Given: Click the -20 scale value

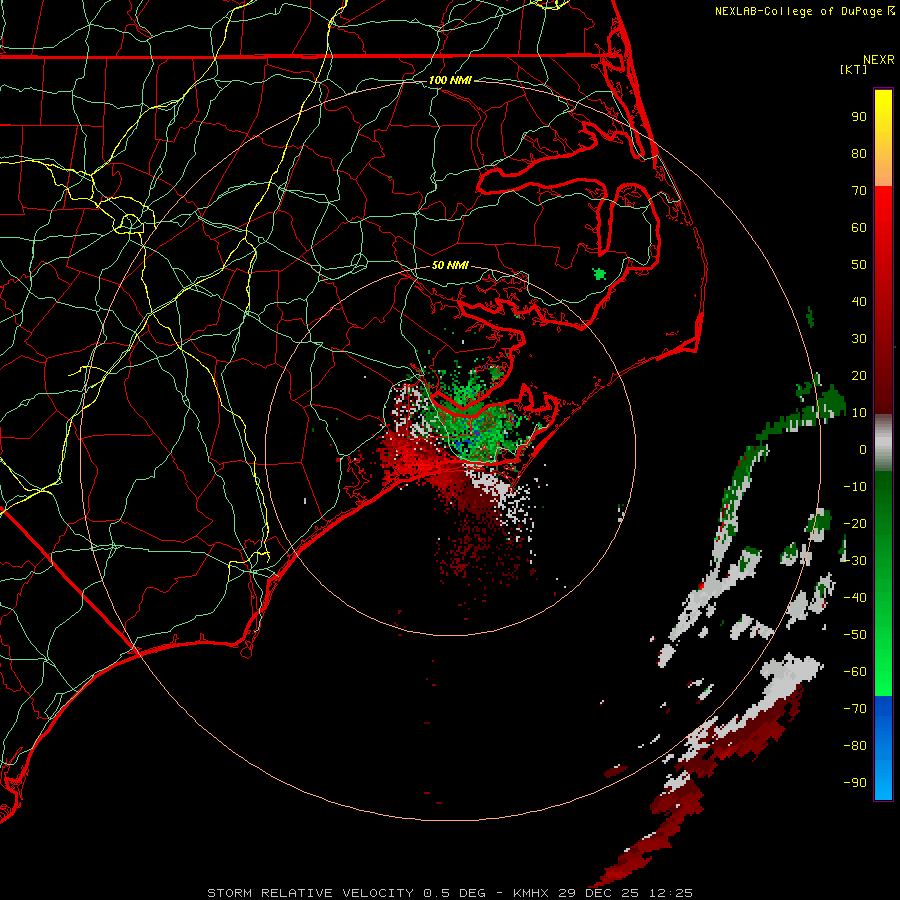Looking at the screenshot, I should click(855, 524).
